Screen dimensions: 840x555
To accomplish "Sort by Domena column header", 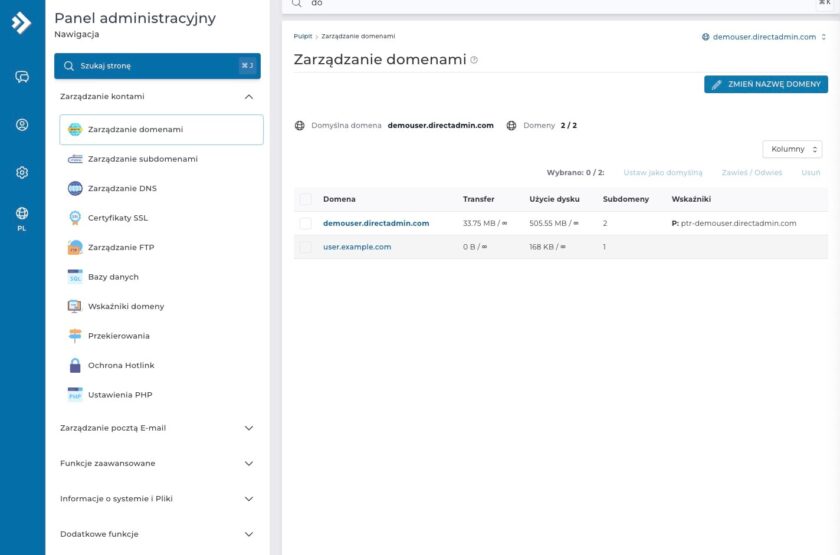I will click(339, 199).
